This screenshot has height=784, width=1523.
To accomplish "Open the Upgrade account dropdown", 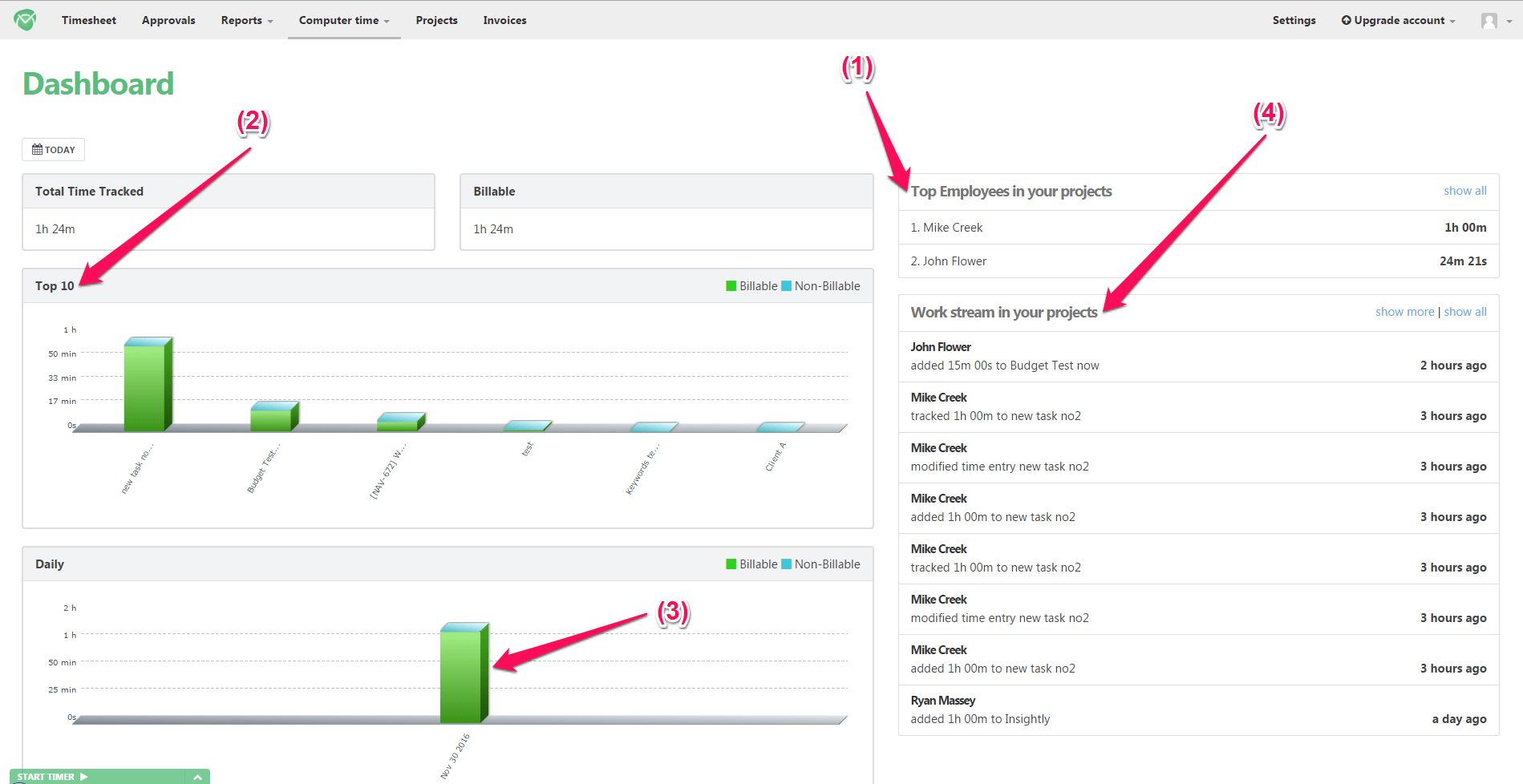I will point(1398,21).
